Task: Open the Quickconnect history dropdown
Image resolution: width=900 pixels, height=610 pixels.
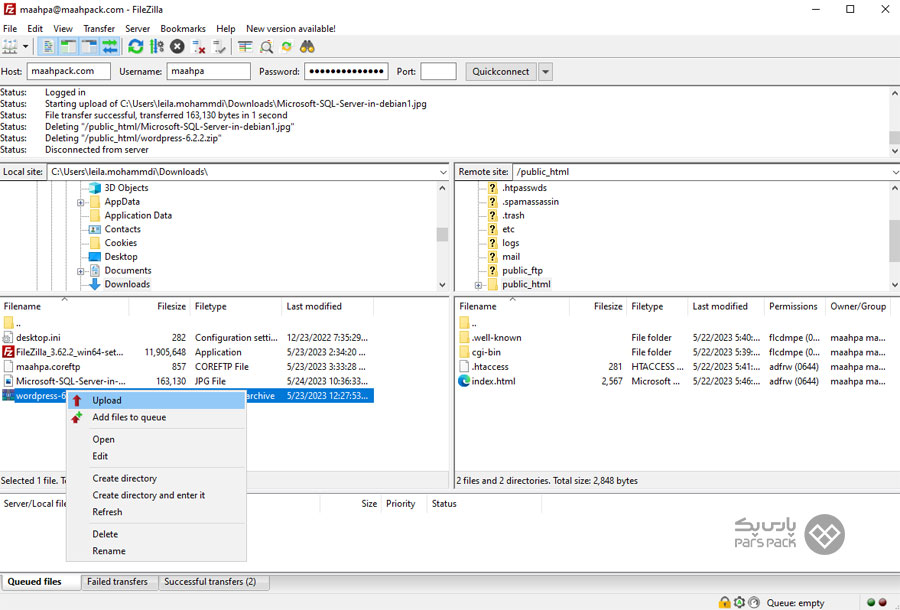Action: (x=545, y=72)
